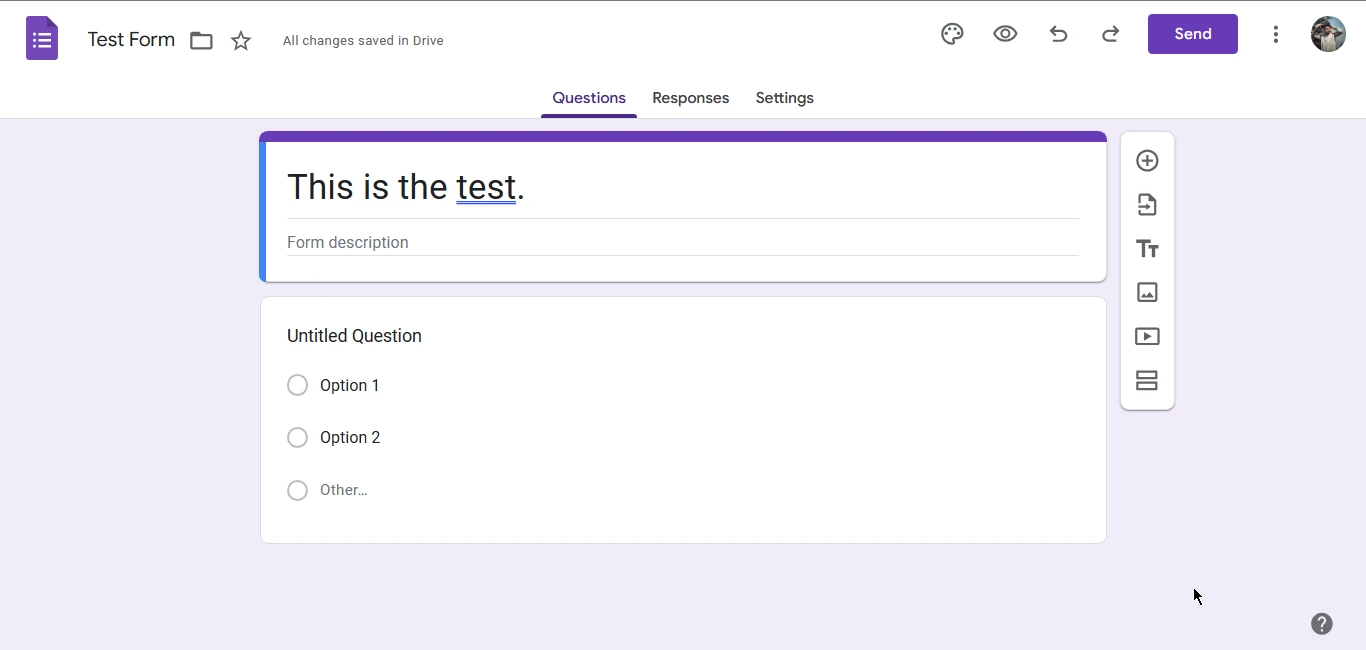Screen dimensions: 1366x650
Task: Add a new section to the form
Action: pos(1147,381)
